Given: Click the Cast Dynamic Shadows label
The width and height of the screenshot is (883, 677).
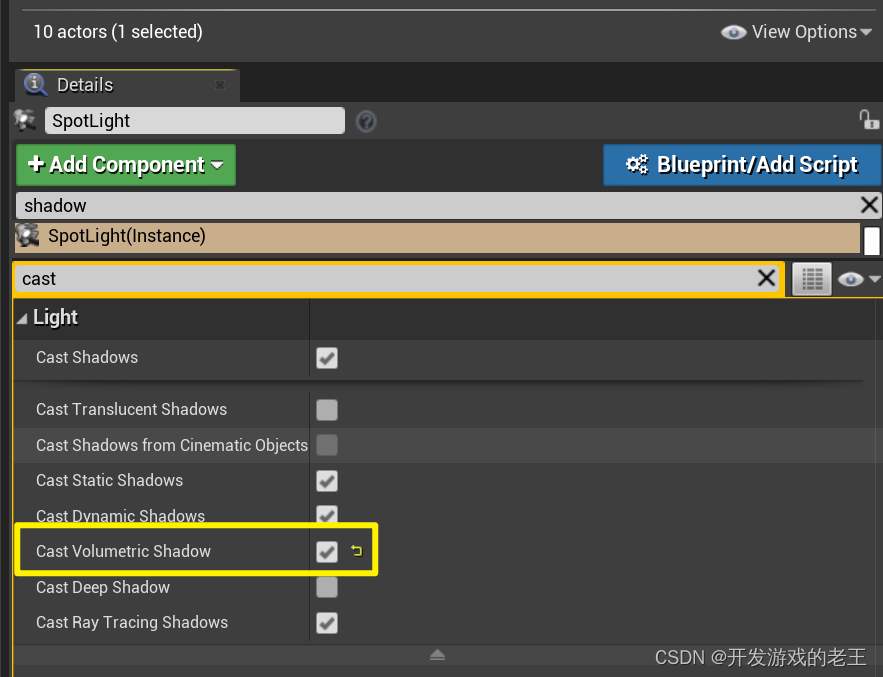Looking at the screenshot, I should 121,515.
